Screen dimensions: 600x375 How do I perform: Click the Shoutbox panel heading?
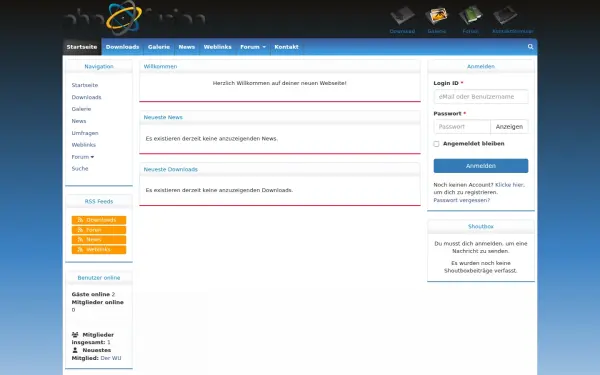point(481,227)
